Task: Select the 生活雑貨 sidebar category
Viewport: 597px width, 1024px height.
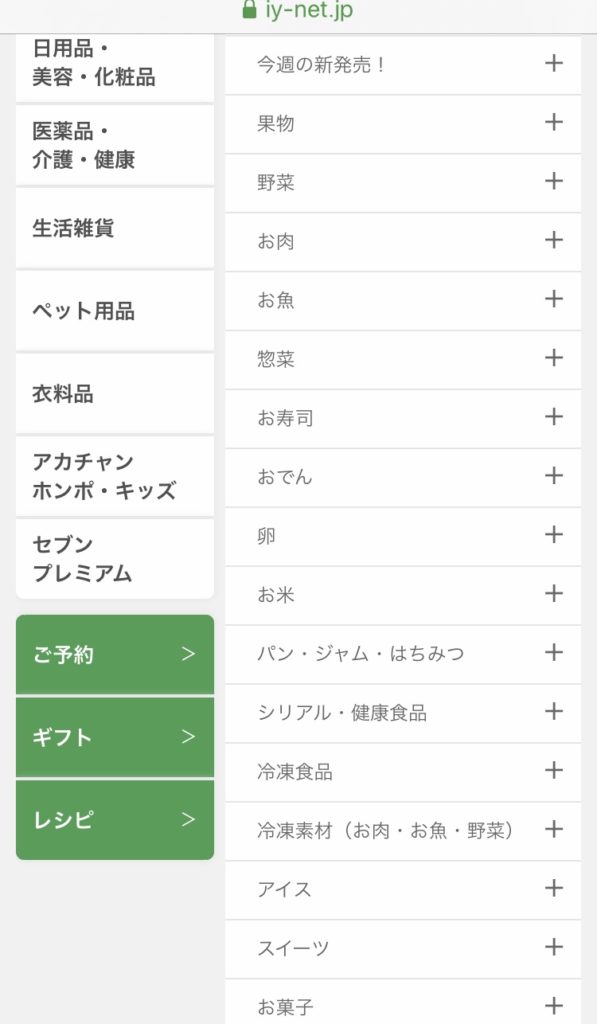Action: tap(115, 228)
